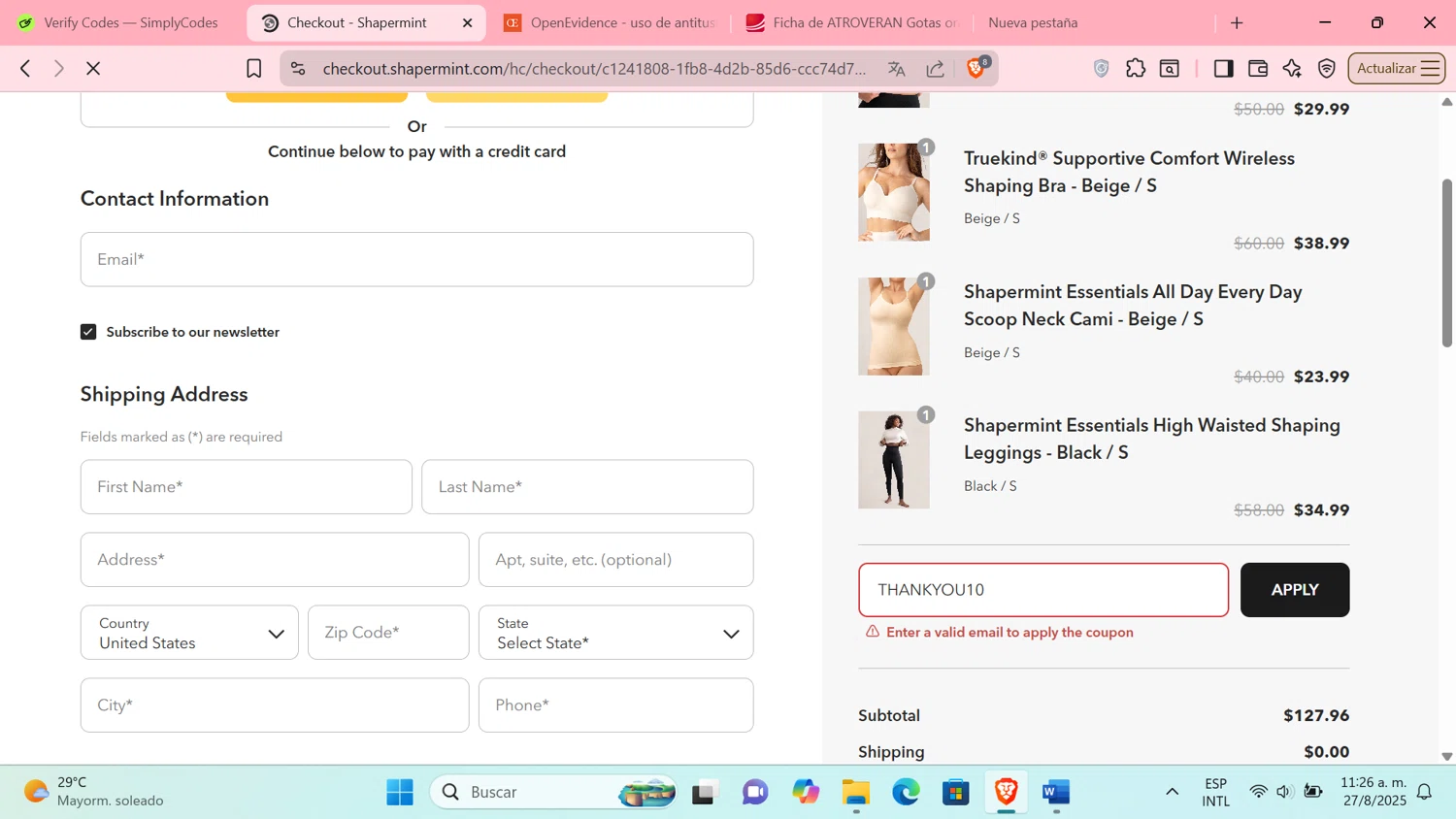This screenshot has height=819, width=1456.
Task: Open Wi-Fi network settings icon
Action: point(1258,792)
